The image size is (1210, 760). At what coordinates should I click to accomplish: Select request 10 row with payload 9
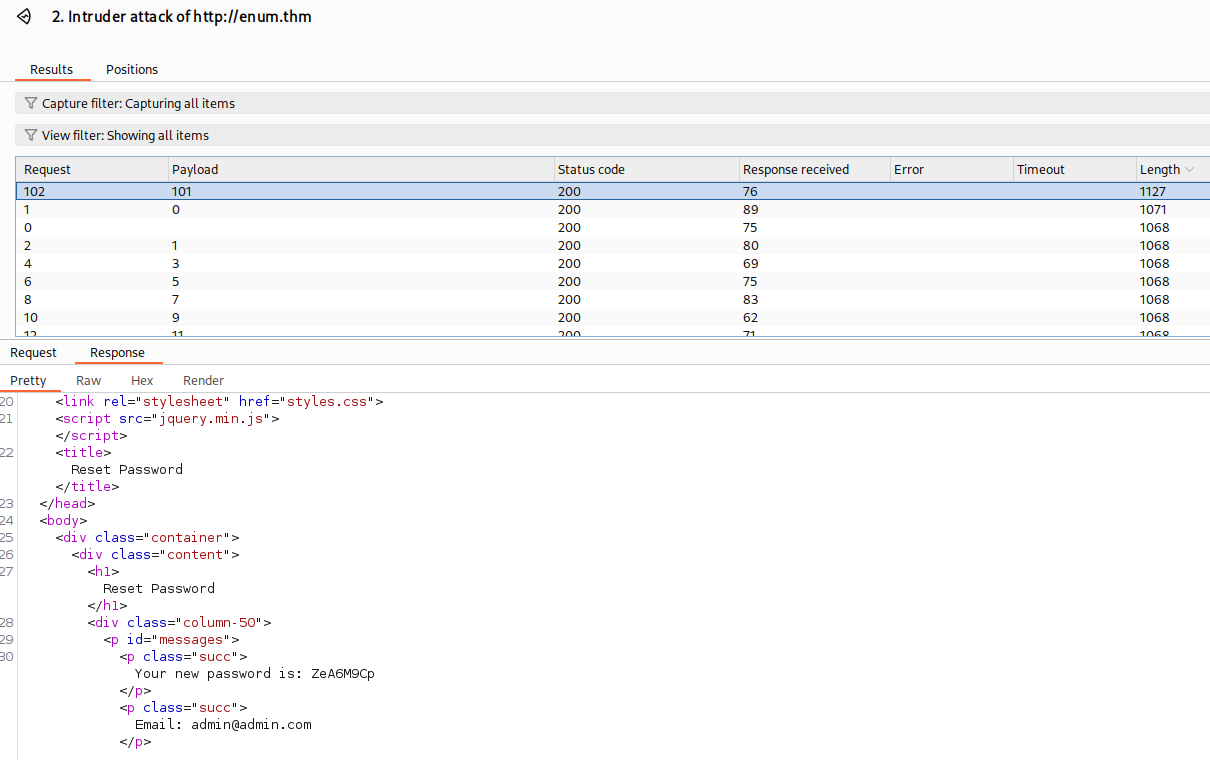tap(613, 318)
